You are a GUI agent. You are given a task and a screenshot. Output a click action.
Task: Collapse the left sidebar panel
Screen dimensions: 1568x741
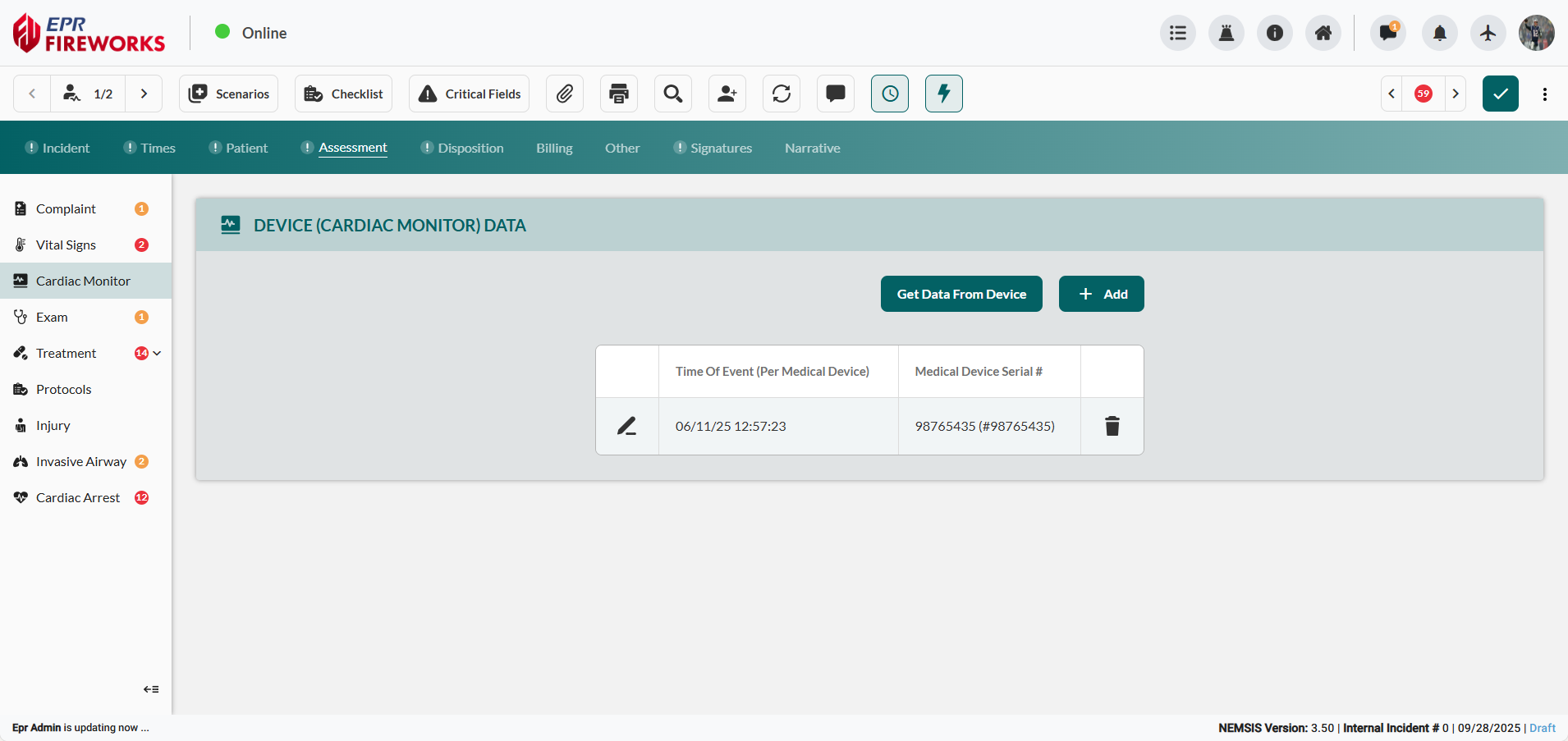(151, 689)
